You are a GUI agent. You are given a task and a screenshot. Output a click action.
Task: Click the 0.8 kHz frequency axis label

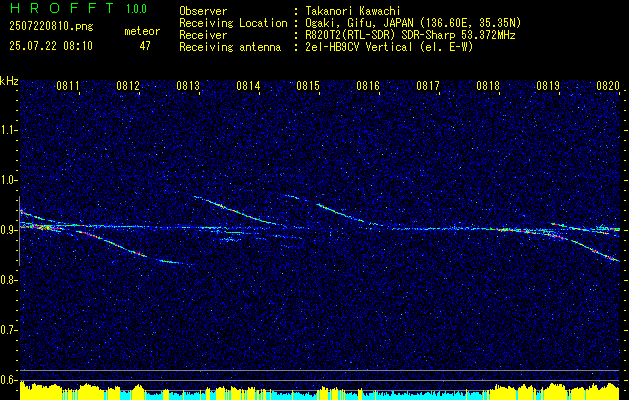point(8,280)
